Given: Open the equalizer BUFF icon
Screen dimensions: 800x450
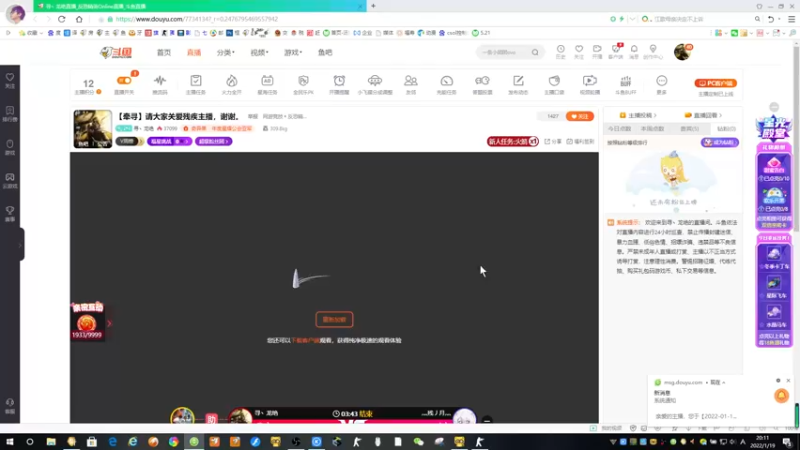Looking at the screenshot, I should [x=626, y=81].
